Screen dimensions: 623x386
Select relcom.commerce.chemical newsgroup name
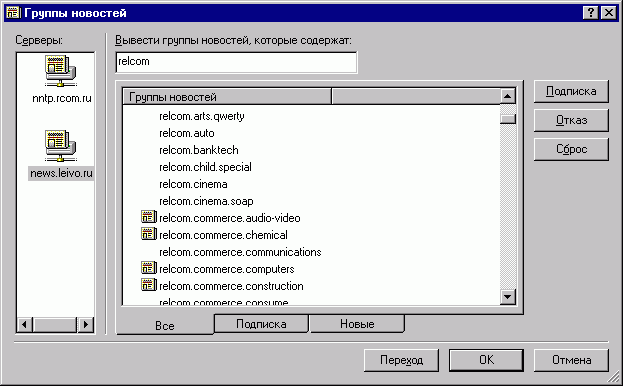223,235
